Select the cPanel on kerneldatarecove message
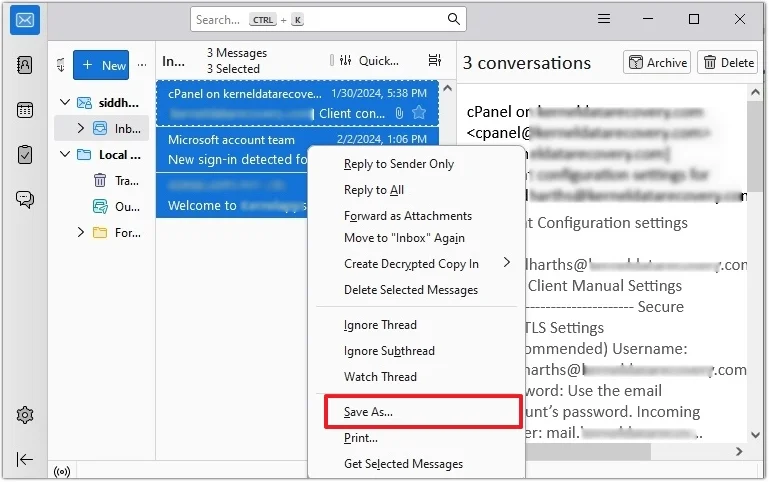The image size is (769, 482). (x=297, y=103)
